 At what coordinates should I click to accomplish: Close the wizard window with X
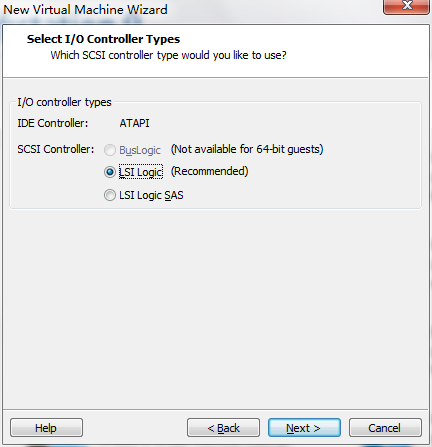pyautogui.click(x=406, y=7)
